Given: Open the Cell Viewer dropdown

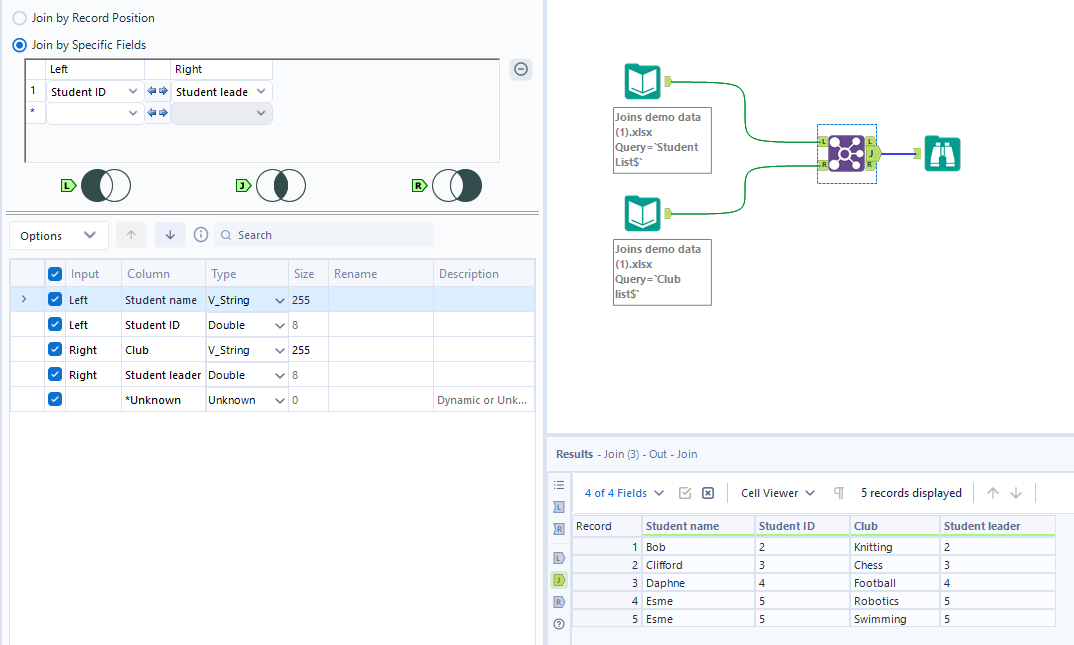Looking at the screenshot, I should click(x=777, y=493).
